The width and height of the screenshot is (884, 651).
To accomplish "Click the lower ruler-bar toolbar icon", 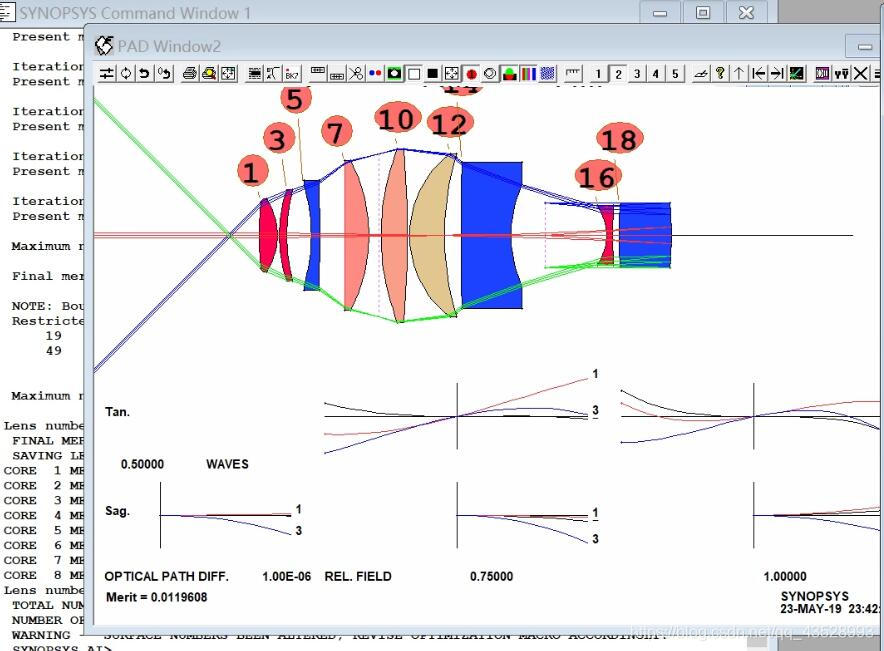I will pyautogui.click(x=337, y=73).
